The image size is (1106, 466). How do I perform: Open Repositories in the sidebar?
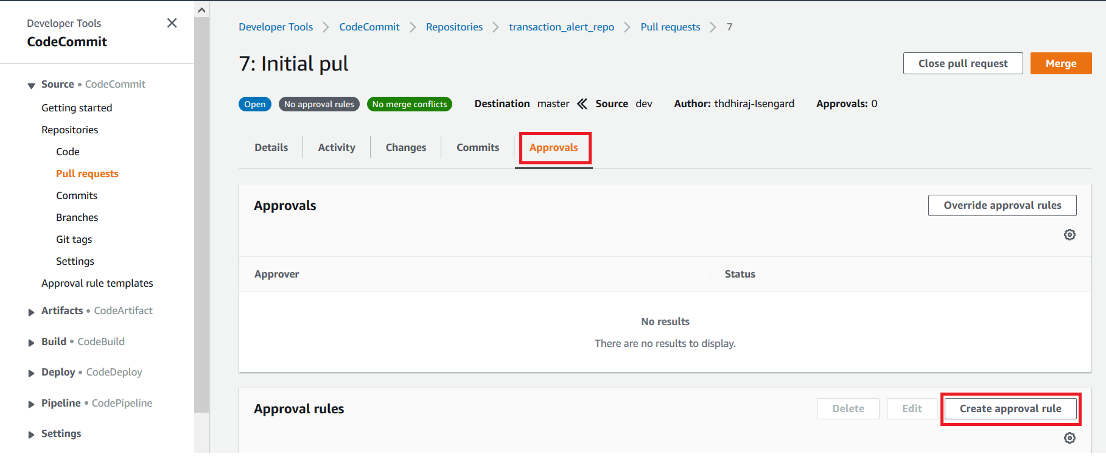pos(70,130)
